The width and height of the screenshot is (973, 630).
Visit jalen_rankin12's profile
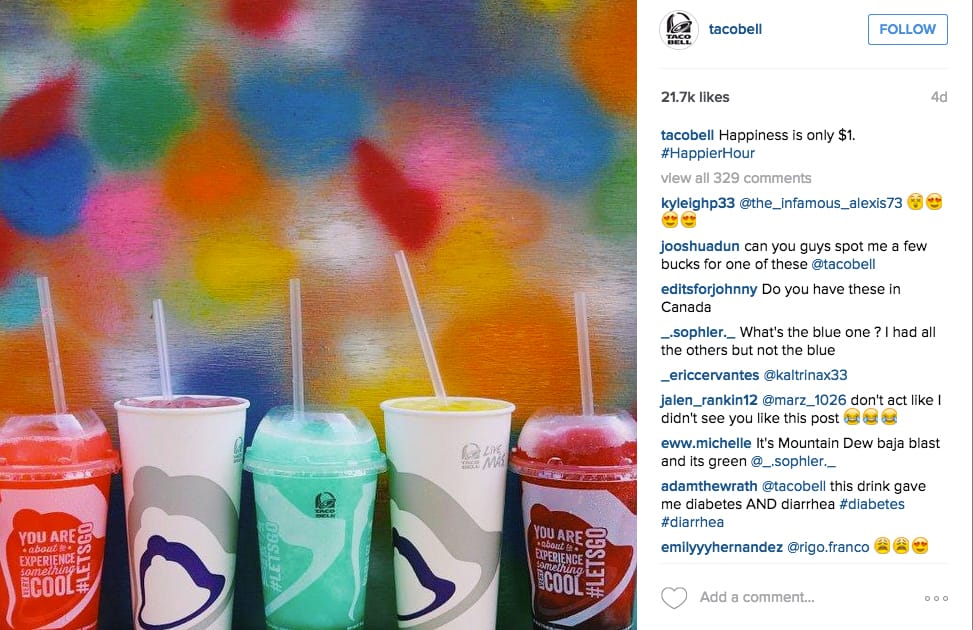point(709,400)
